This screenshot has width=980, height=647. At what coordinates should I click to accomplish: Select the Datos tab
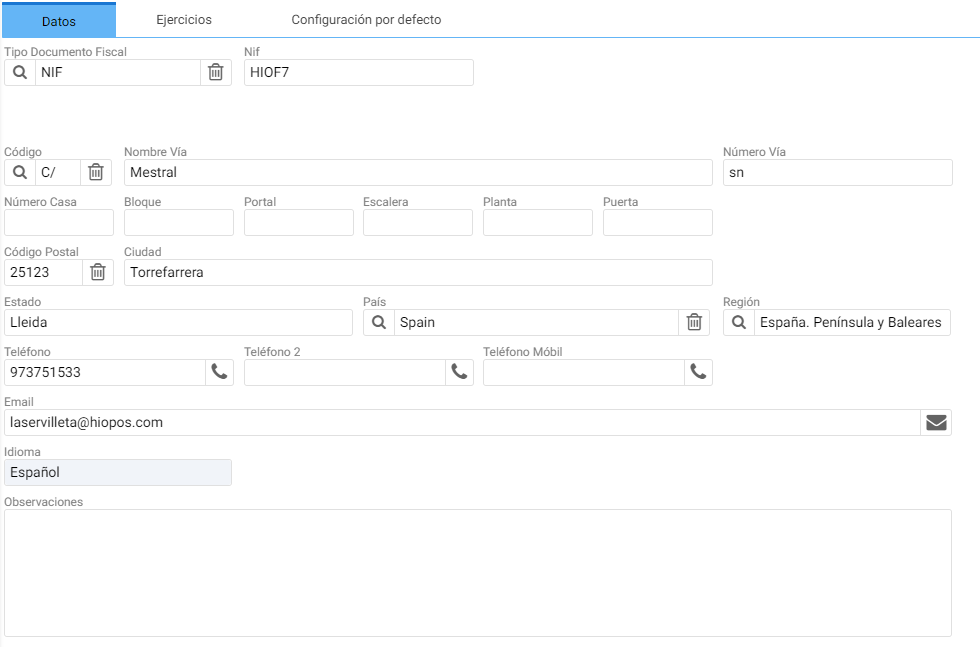(x=59, y=21)
